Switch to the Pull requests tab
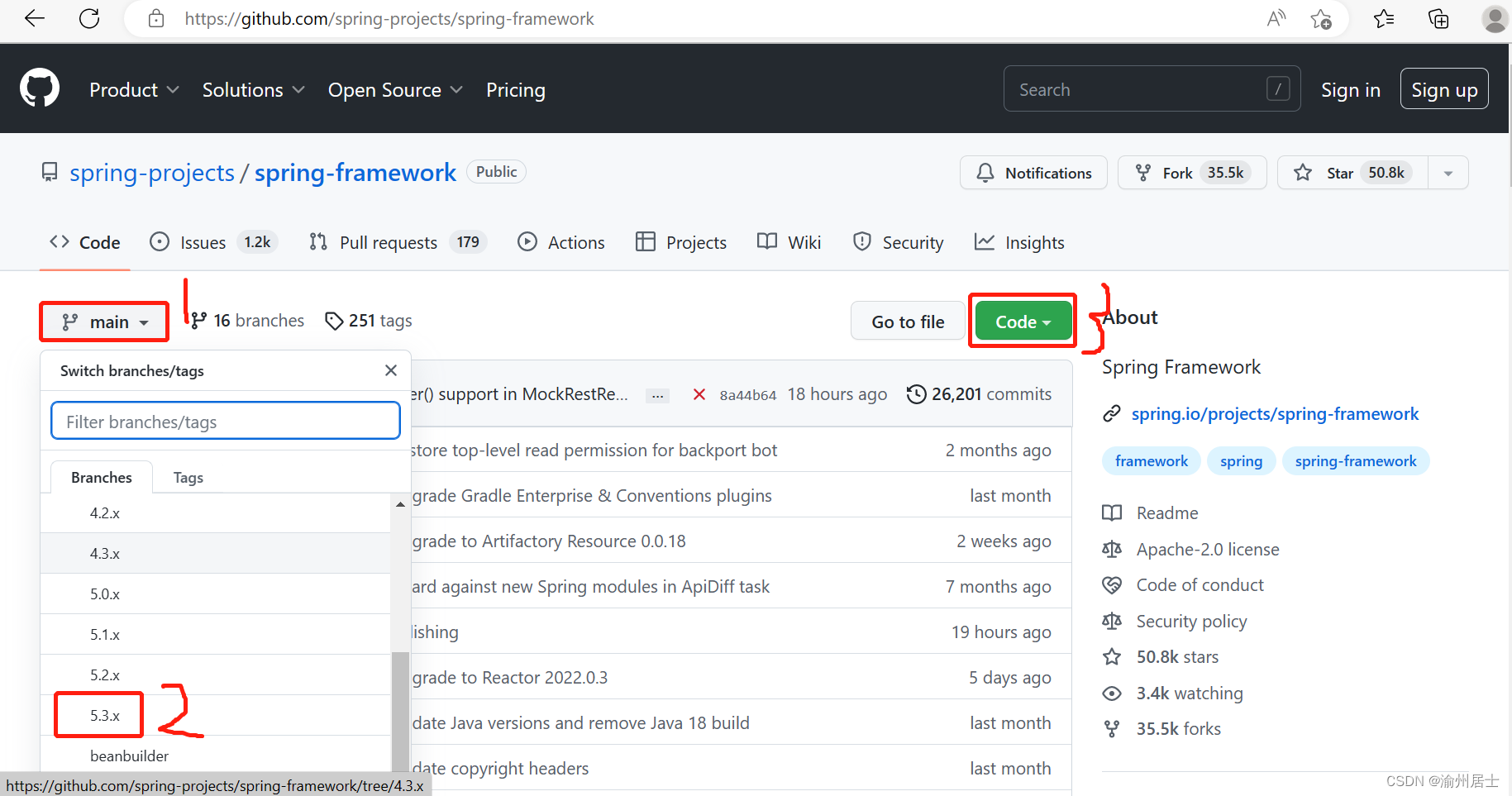The width and height of the screenshot is (1512, 796). (398, 242)
